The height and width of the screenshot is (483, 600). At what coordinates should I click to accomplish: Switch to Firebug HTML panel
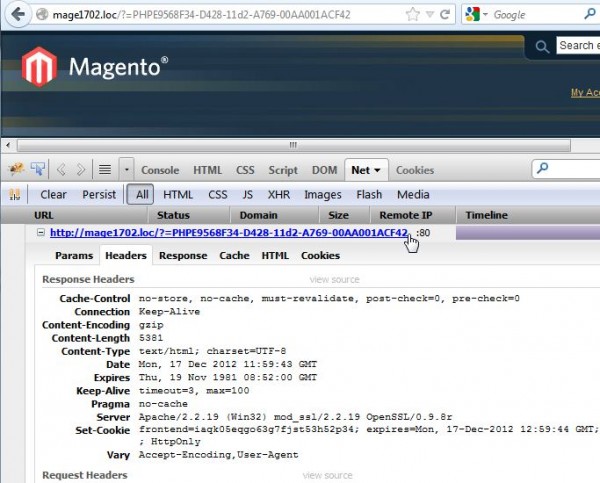click(207, 170)
